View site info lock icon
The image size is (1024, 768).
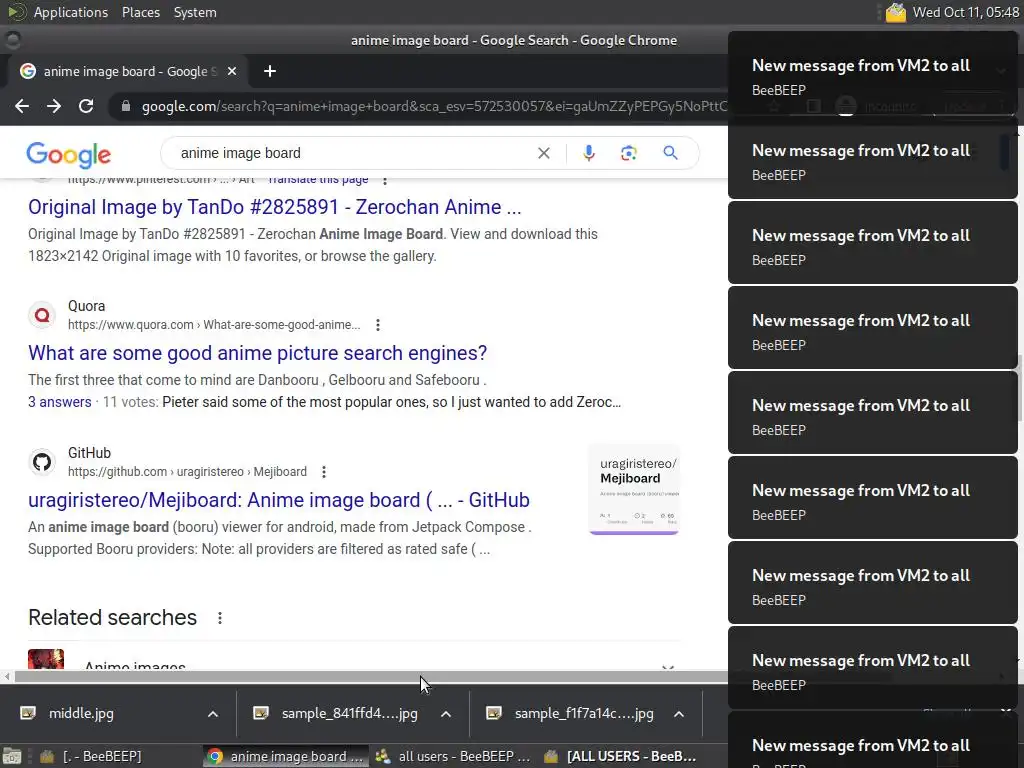tap(126, 106)
